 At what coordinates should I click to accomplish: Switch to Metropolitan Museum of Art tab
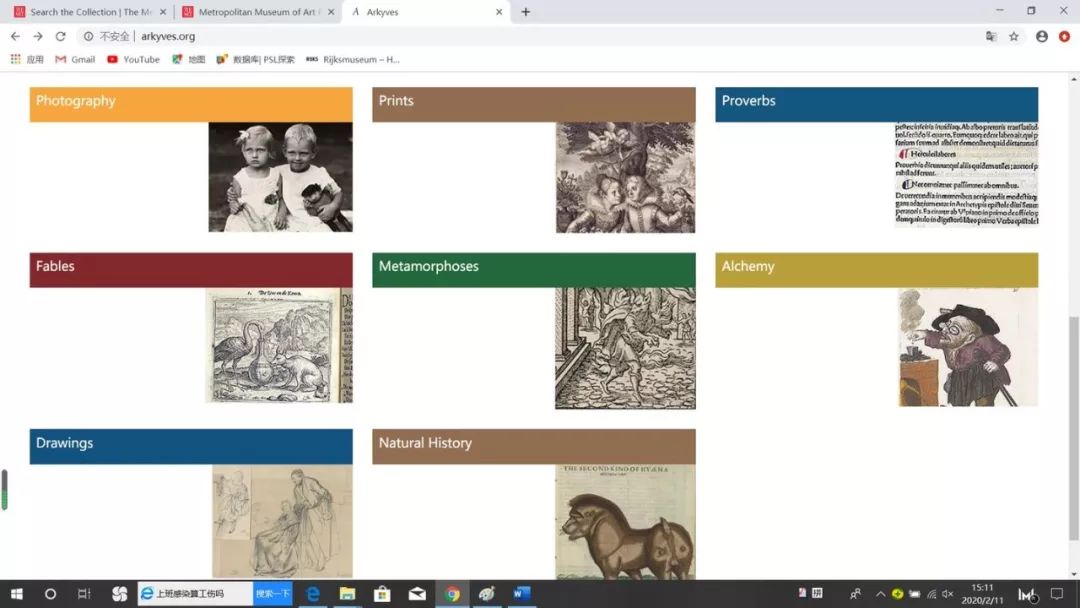point(258,12)
